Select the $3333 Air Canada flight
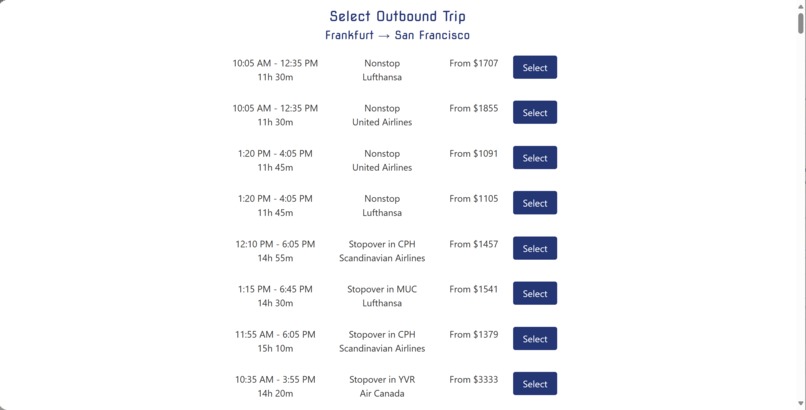This screenshot has height=410, width=806. [535, 384]
